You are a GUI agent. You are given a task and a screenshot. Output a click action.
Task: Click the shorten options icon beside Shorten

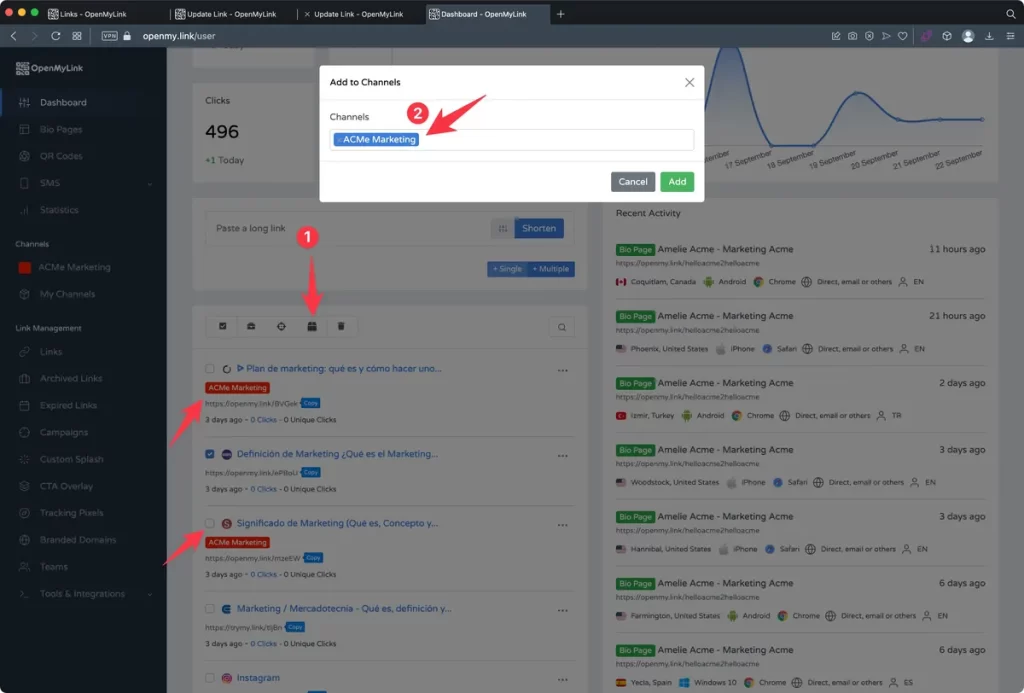coord(502,228)
